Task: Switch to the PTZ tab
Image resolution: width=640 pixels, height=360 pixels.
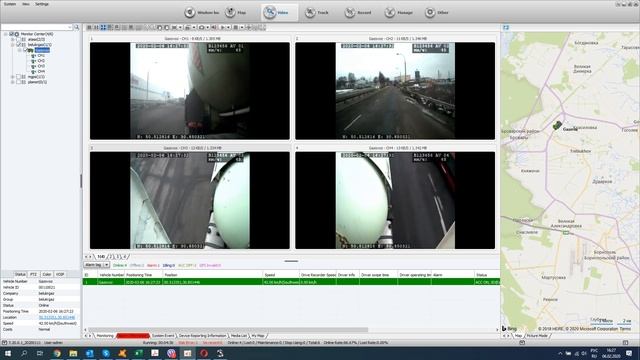Action: tap(33, 274)
